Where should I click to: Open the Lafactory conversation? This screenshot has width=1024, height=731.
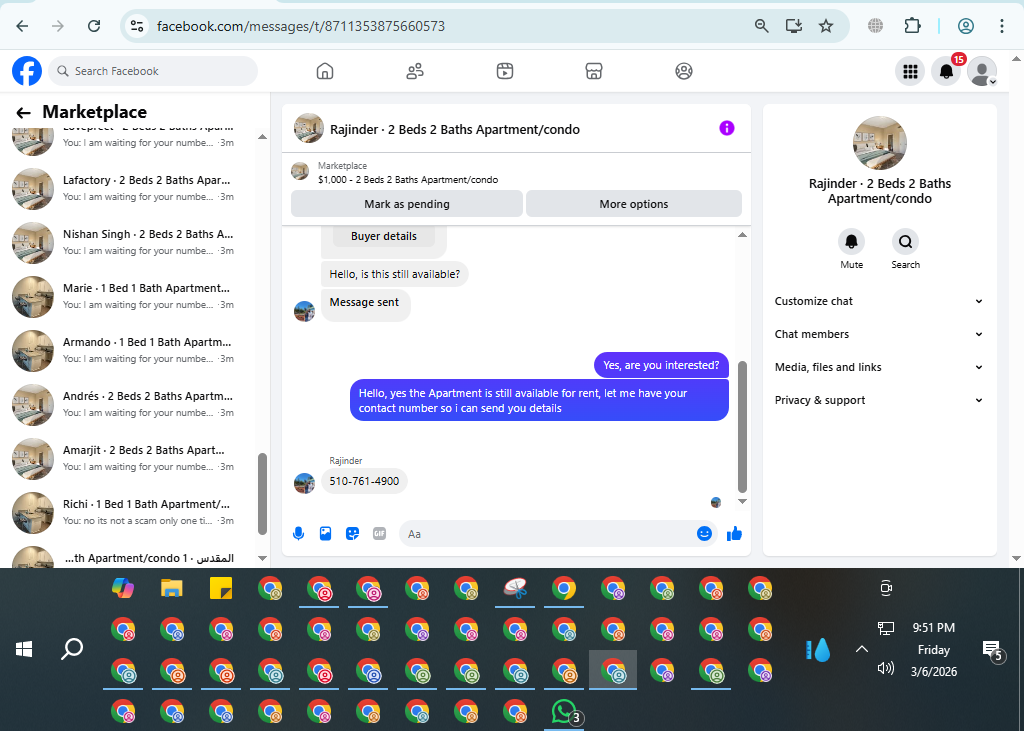click(x=131, y=188)
